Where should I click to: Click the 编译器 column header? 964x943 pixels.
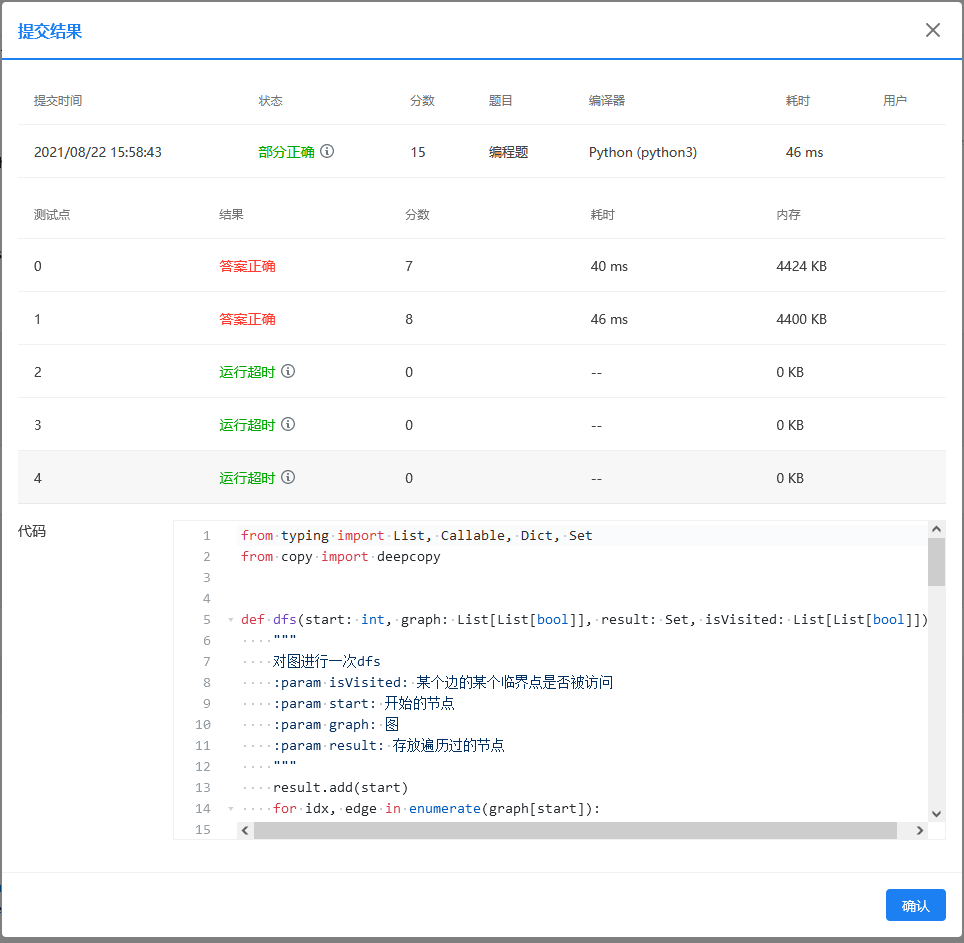(607, 100)
